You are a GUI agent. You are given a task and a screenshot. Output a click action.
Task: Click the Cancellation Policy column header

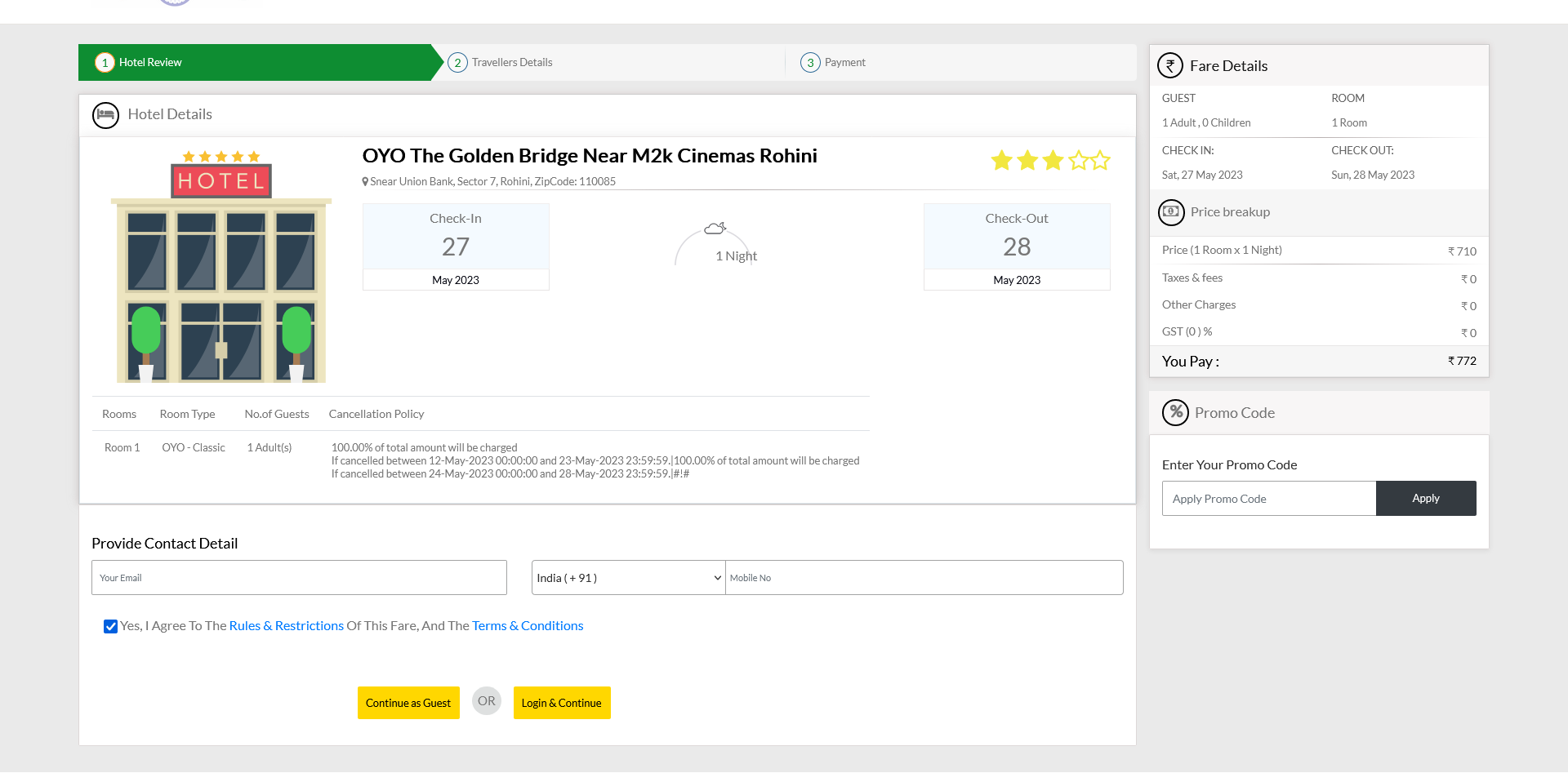[x=376, y=415]
